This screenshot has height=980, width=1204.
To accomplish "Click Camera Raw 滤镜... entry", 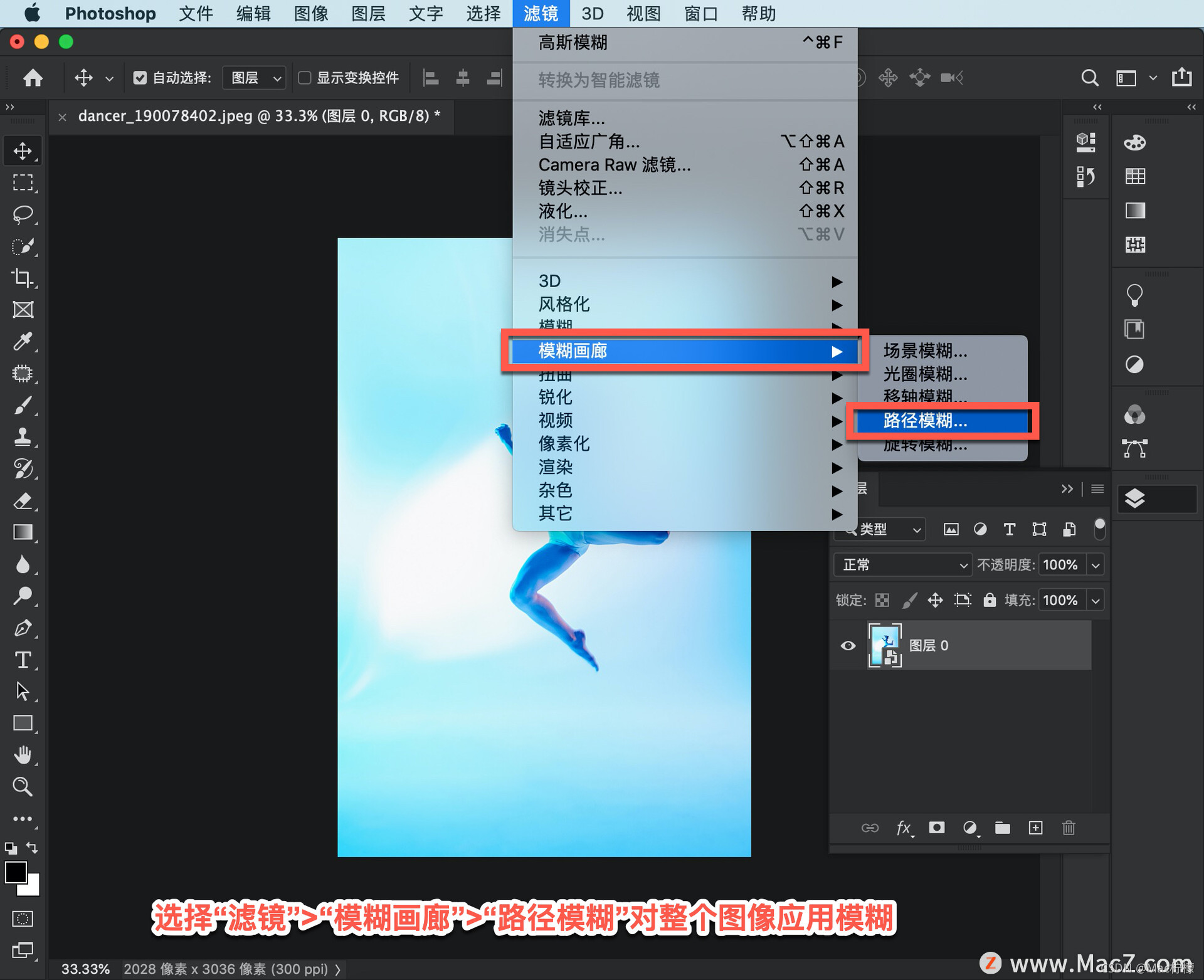I will point(614,165).
